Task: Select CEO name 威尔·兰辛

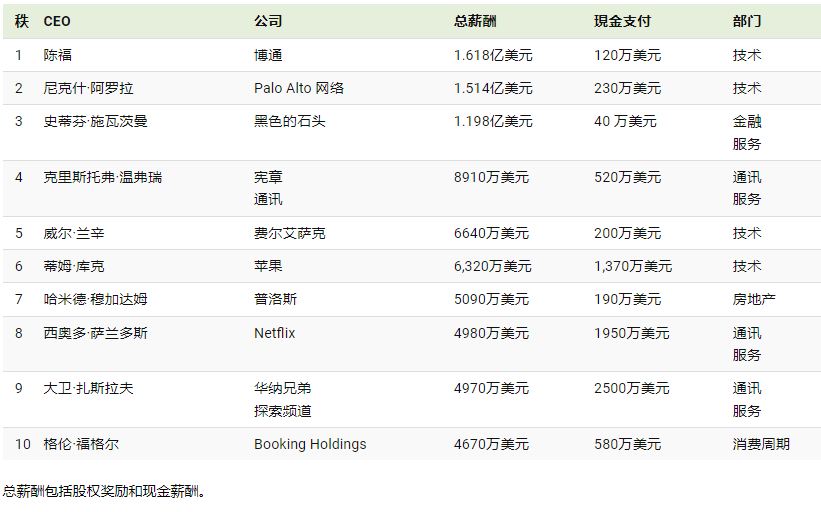Action: tap(74, 233)
